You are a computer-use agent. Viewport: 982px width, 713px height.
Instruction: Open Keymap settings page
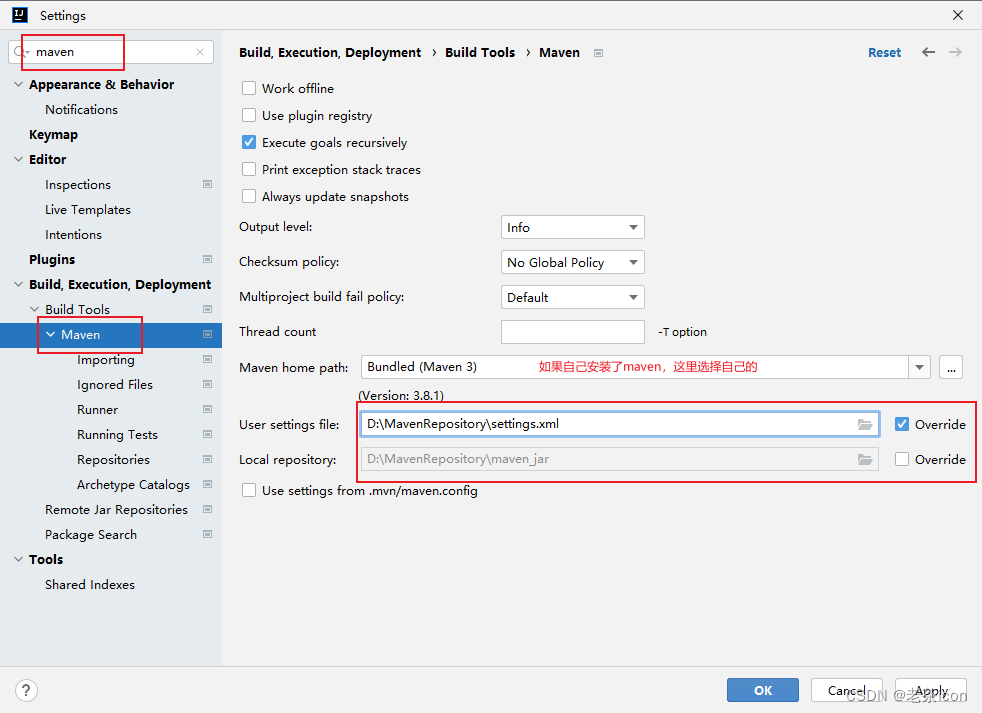click(53, 135)
